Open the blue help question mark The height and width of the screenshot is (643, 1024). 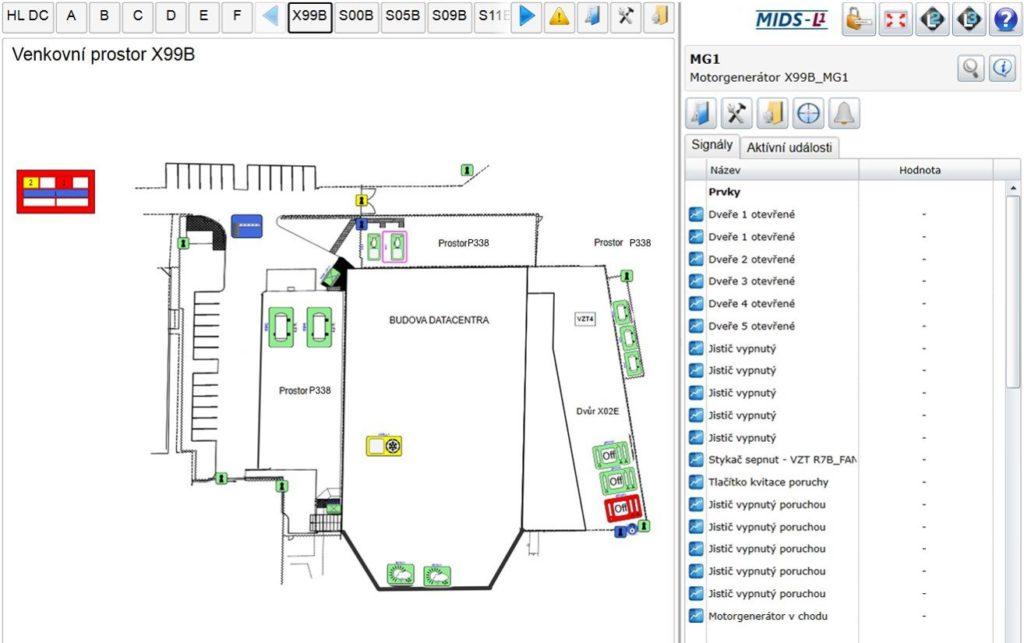click(1004, 18)
